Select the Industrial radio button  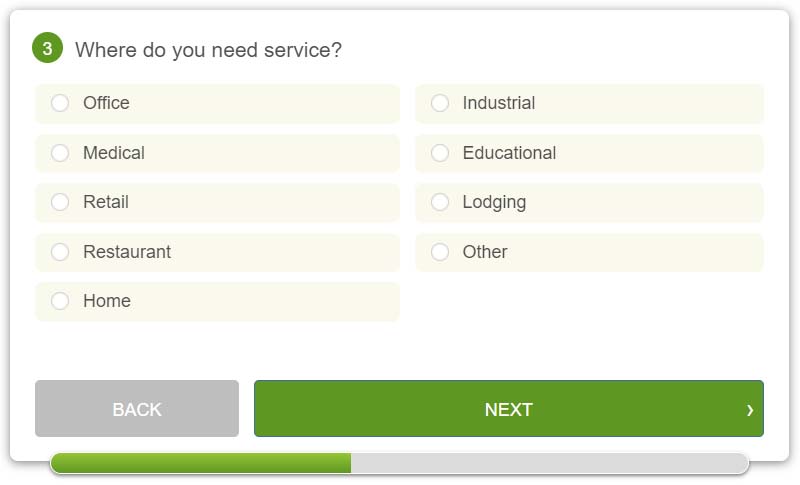tap(440, 103)
